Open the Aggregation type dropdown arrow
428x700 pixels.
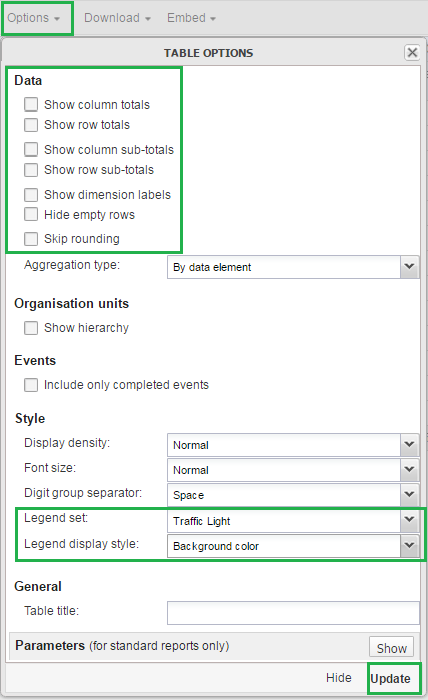(x=409, y=267)
